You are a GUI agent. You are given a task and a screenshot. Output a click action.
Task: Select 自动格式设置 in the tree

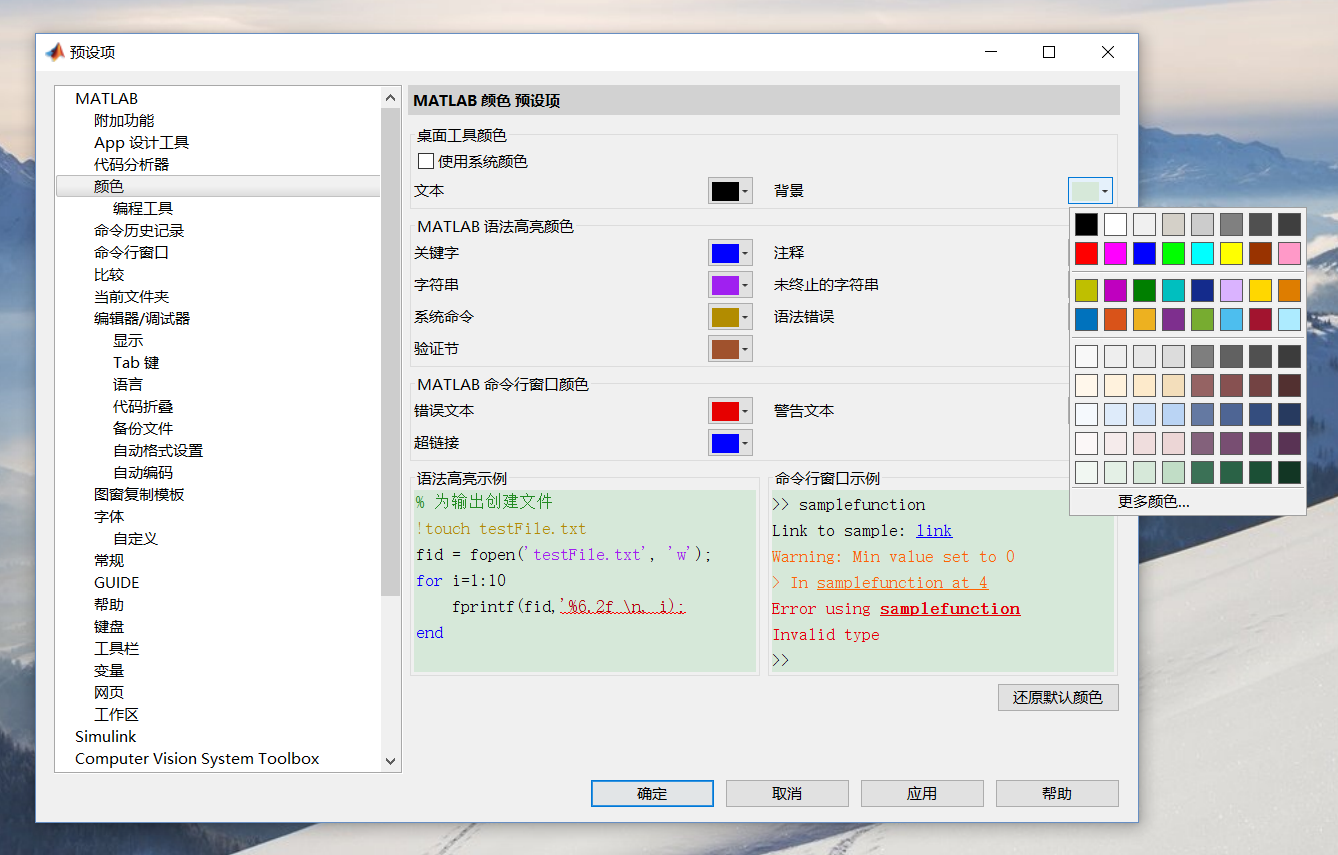pos(158,450)
